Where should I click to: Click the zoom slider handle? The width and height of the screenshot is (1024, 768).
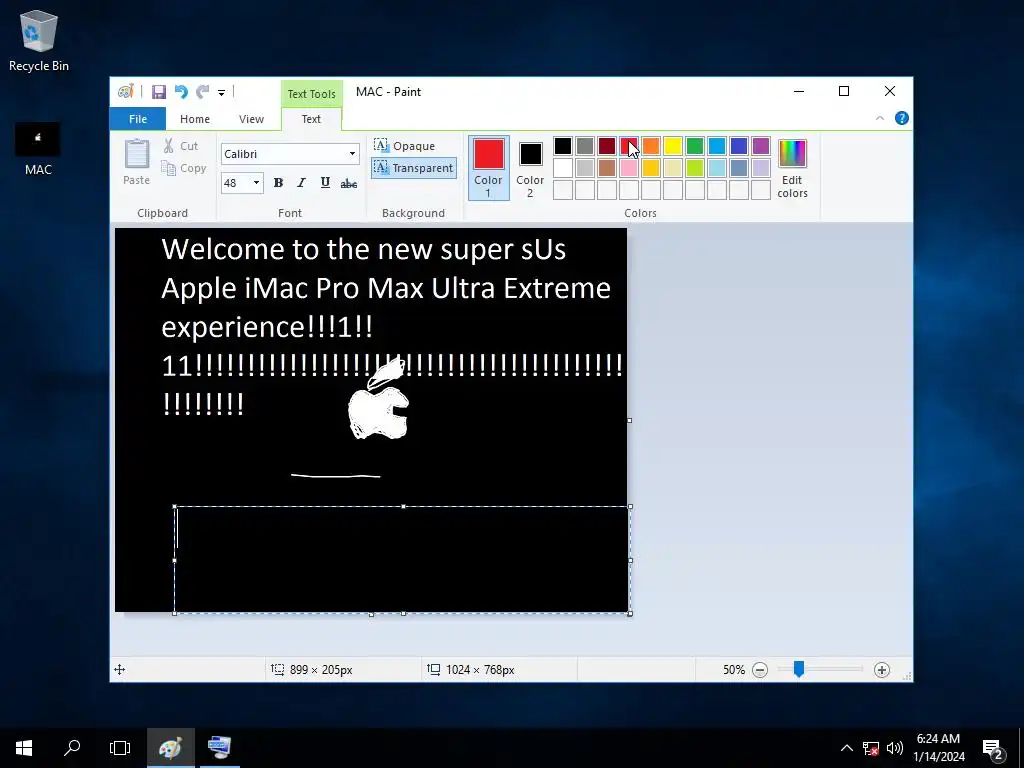coord(799,669)
